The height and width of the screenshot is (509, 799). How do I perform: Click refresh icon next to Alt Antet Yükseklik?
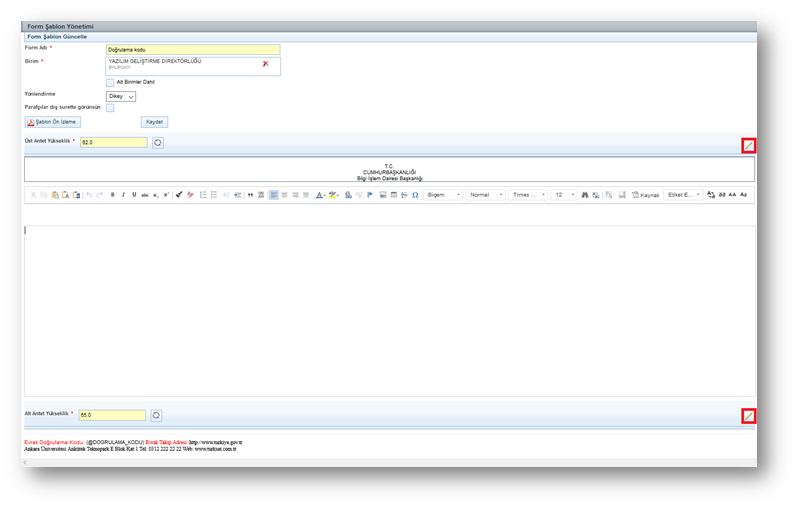pos(157,415)
